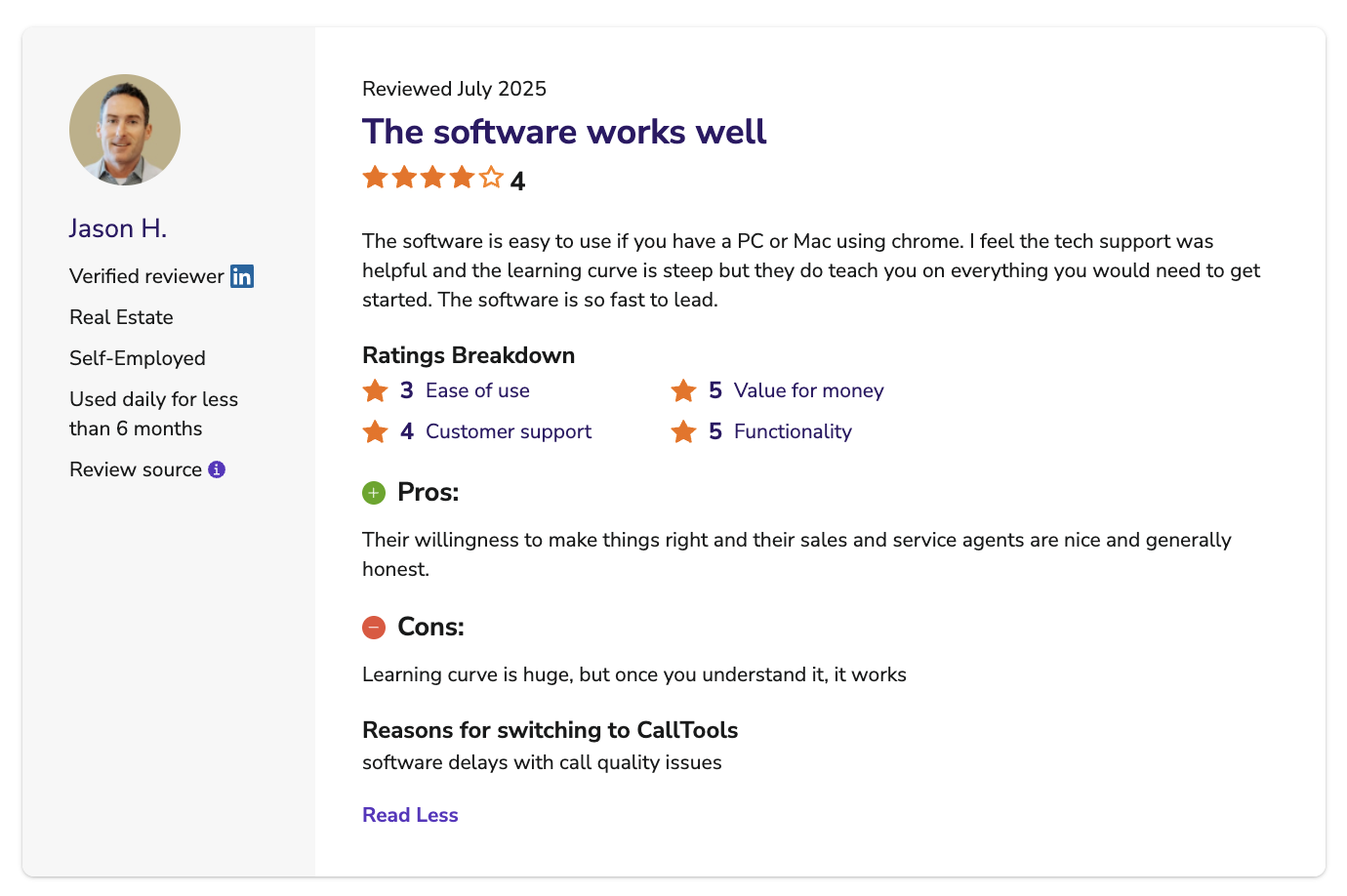The height and width of the screenshot is (896, 1347).
Task: Open the Review source info icon
Action: pos(217,469)
